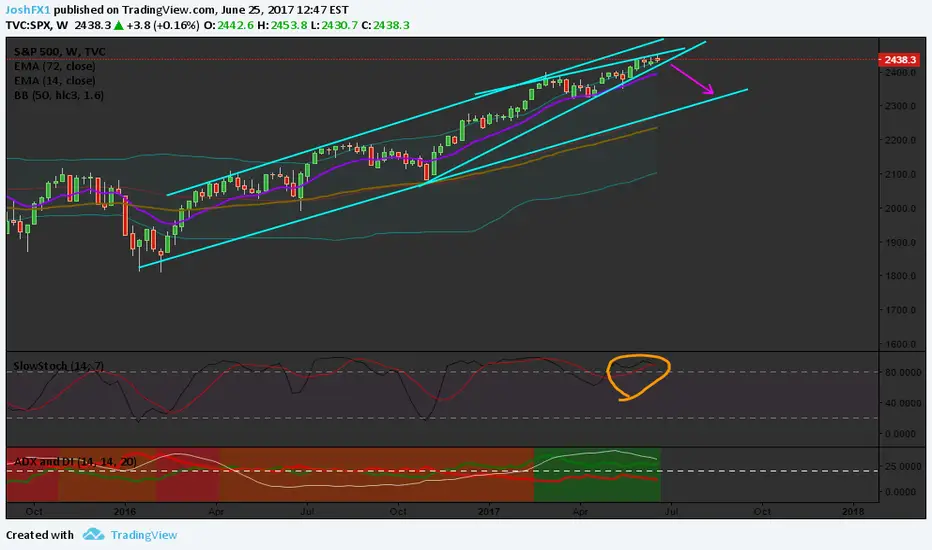The image size is (932, 550).
Task: Click the green up-arrow change indicator in header
Action: tap(119, 25)
